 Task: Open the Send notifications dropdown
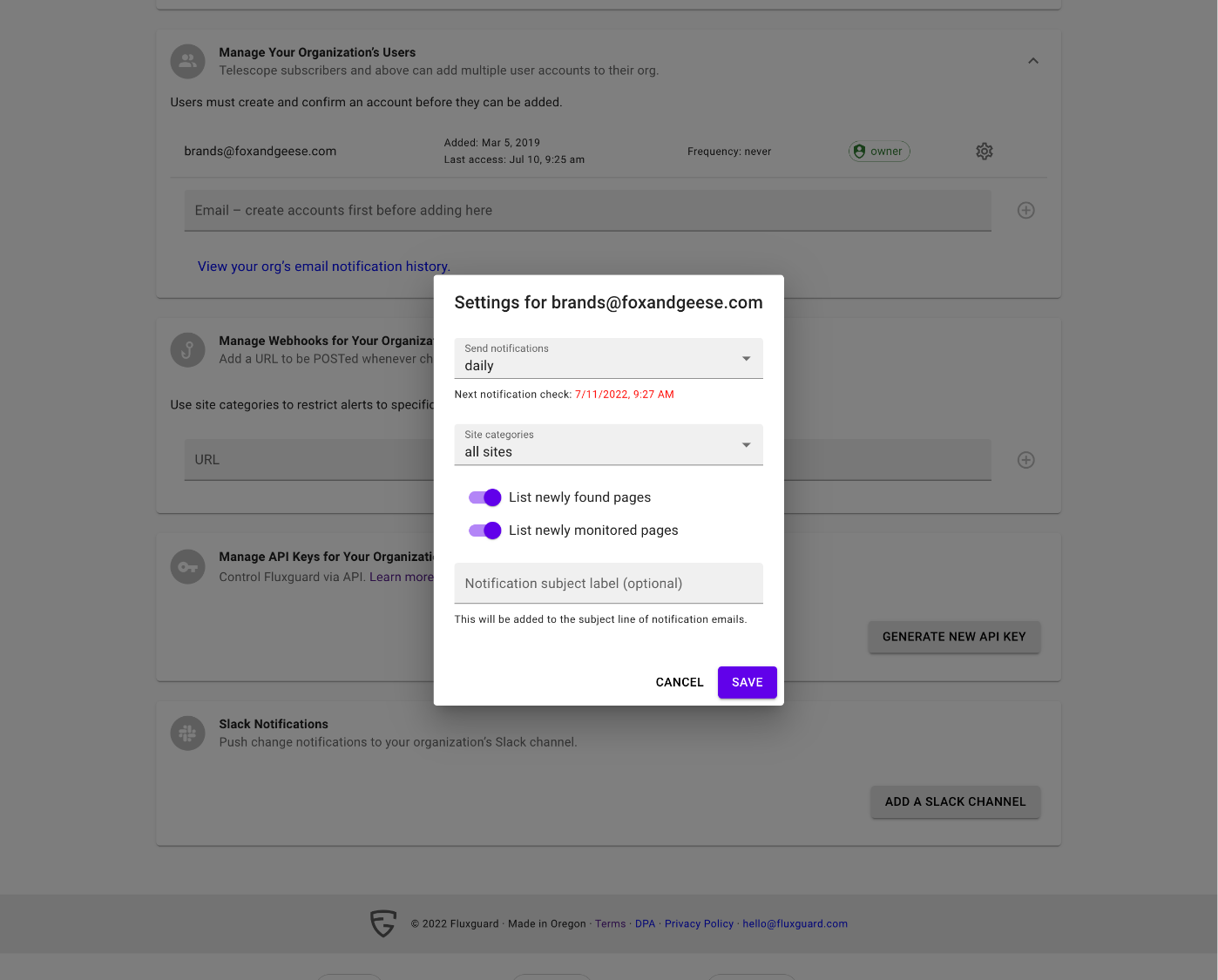pos(608,358)
